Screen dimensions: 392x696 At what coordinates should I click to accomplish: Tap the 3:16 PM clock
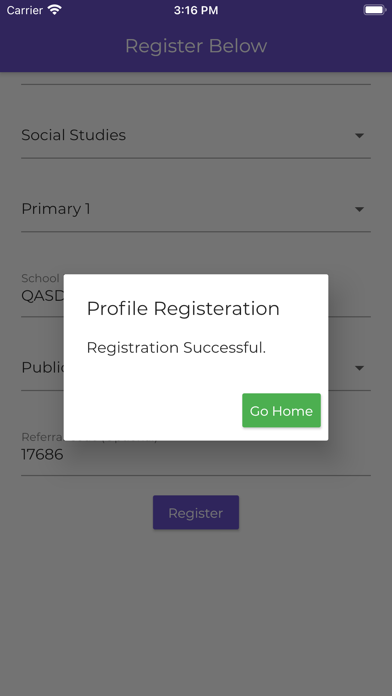tap(196, 10)
